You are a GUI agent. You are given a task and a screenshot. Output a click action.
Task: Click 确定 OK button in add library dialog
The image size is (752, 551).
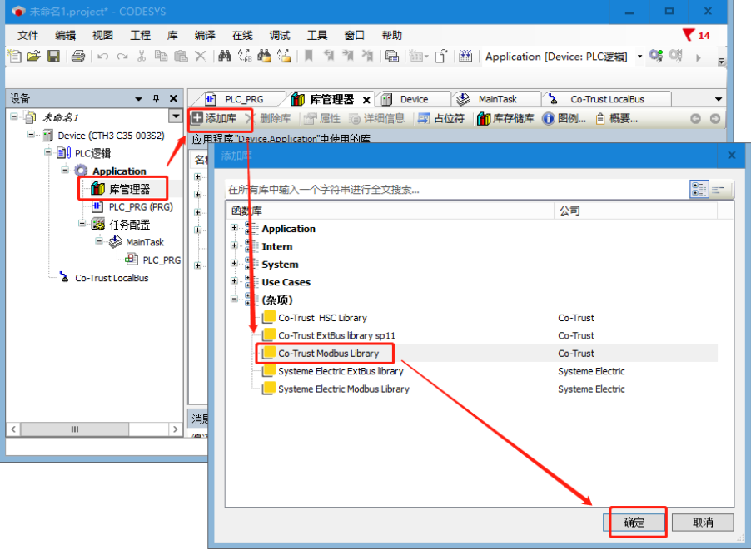634,522
